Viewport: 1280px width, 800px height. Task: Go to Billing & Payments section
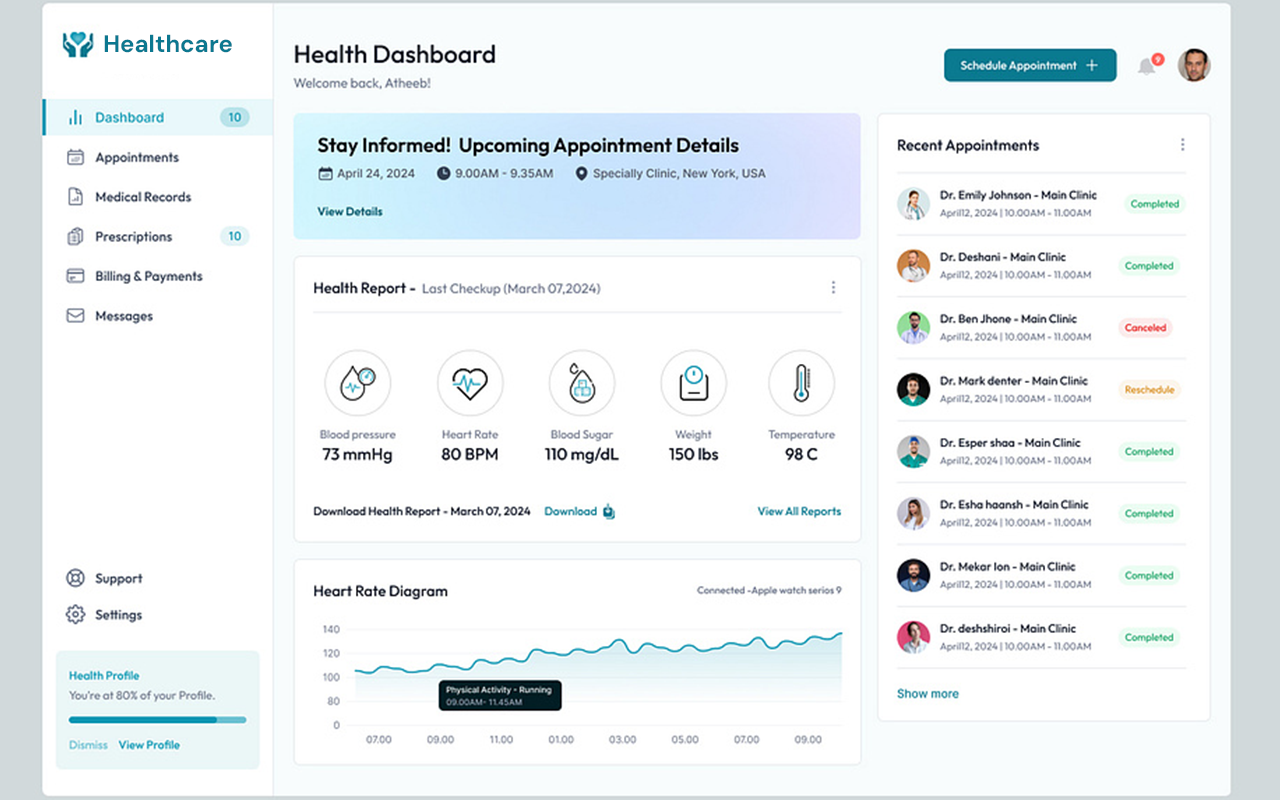coord(148,276)
